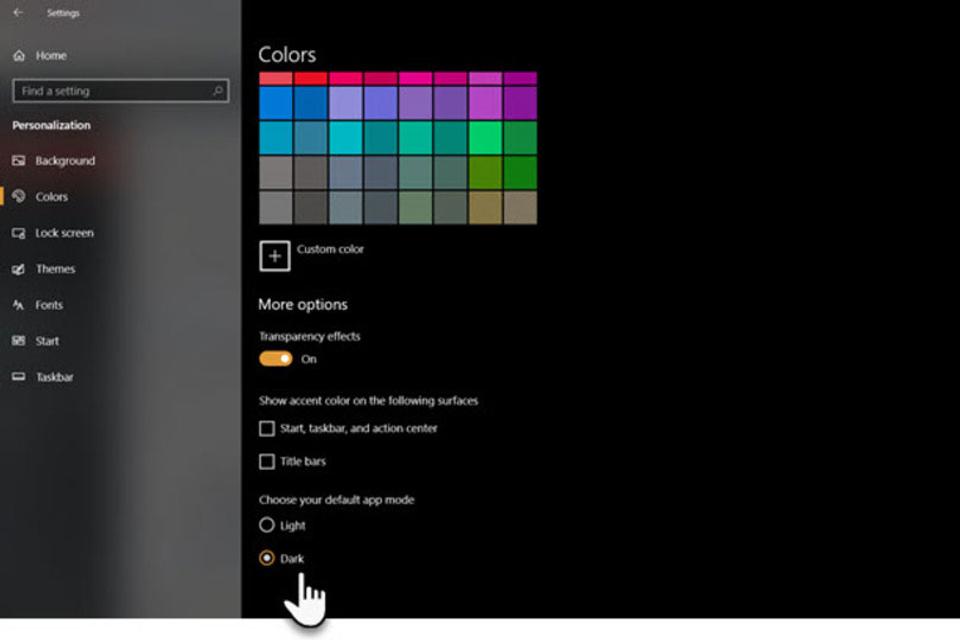
Task: Select the golden-olive swatch in bottom row
Action: tap(485, 208)
